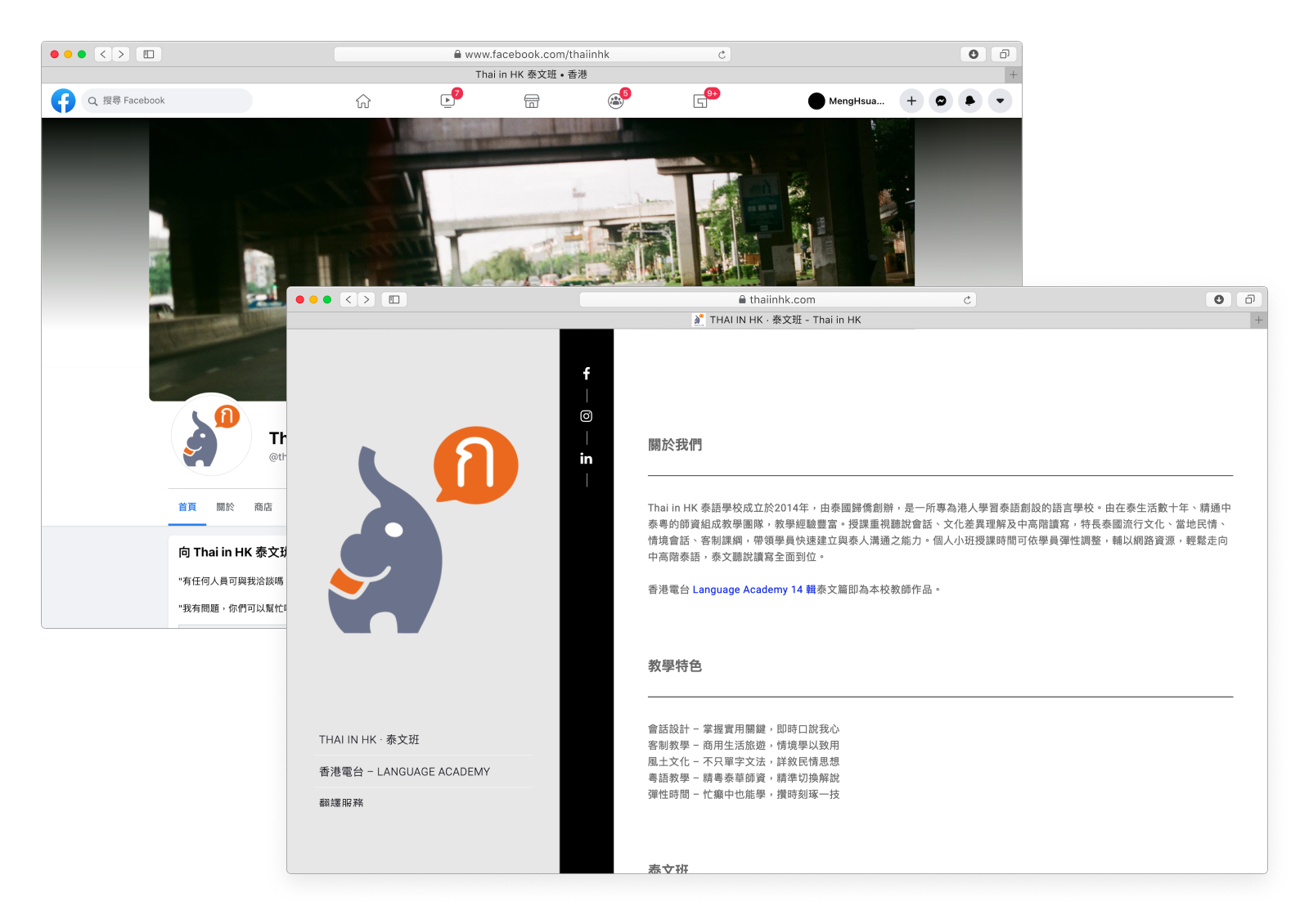This screenshot has width=1309, height=924.
Task: Switch to the 關於 tab on page
Action: tap(225, 507)
